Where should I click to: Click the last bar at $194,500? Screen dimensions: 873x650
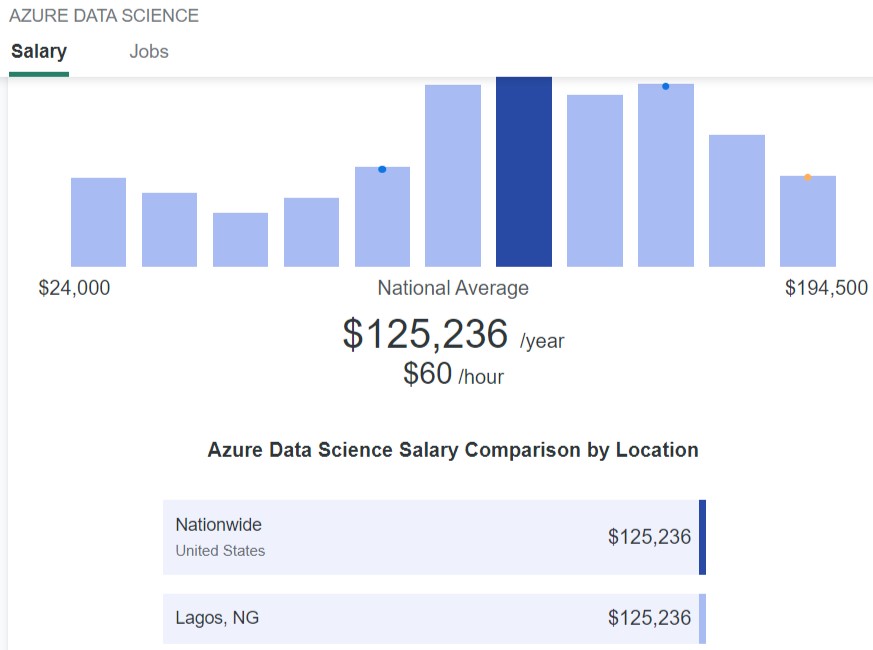(808, 221)
